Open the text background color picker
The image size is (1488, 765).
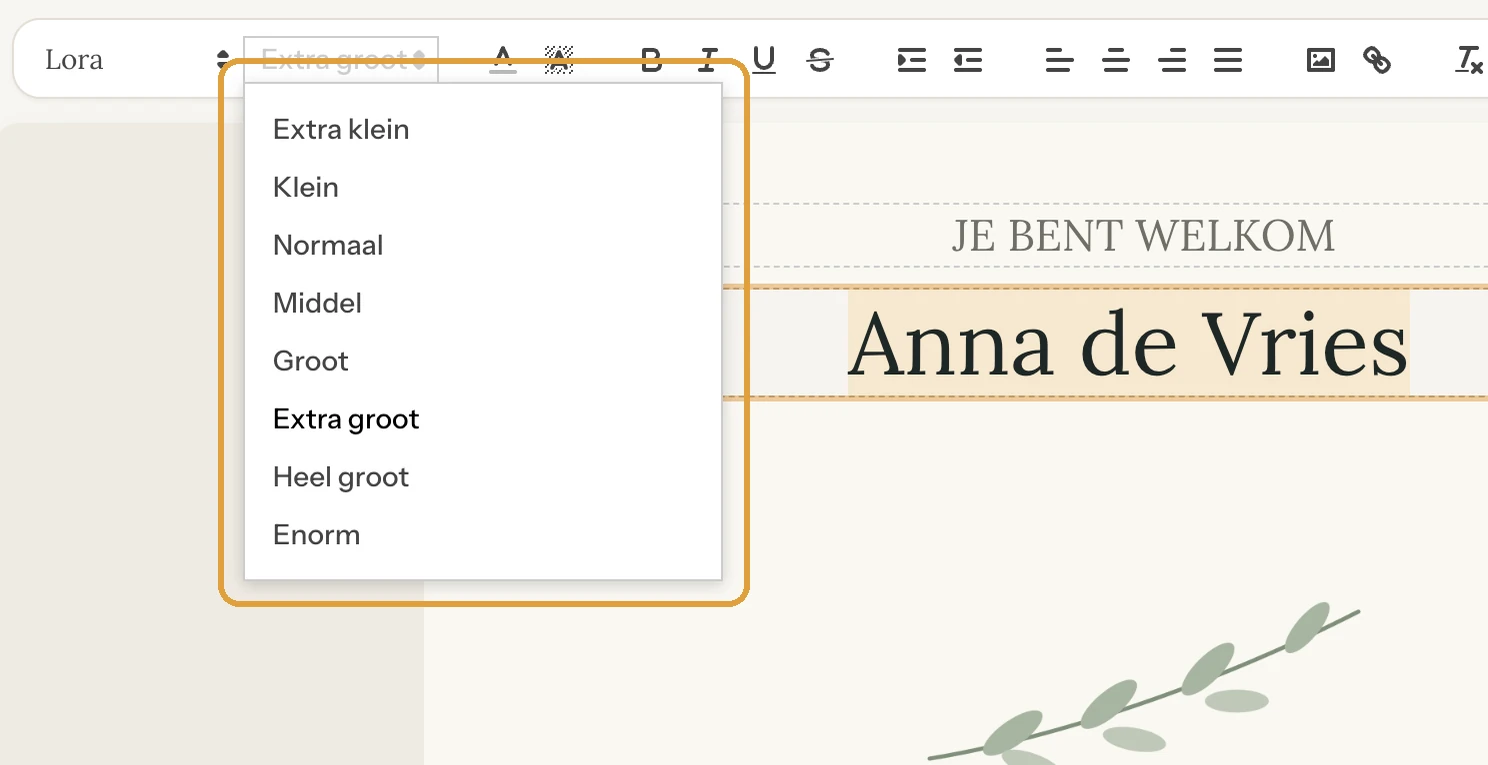pos(558,60)
